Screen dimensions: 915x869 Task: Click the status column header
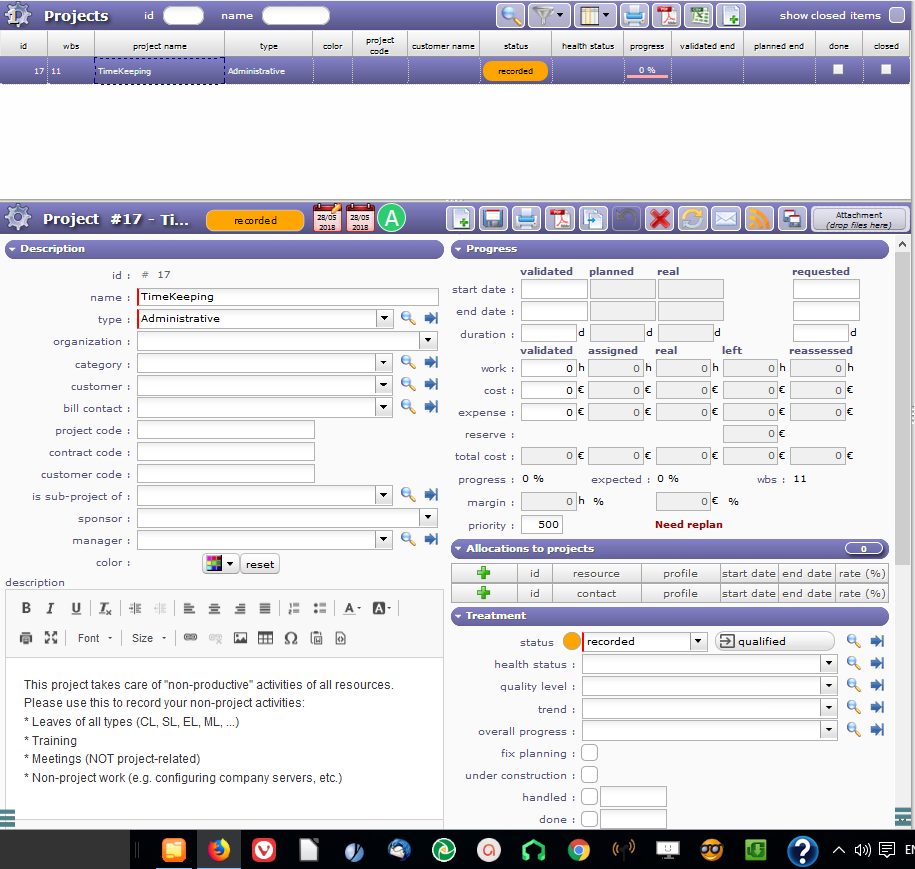point(514,46)
